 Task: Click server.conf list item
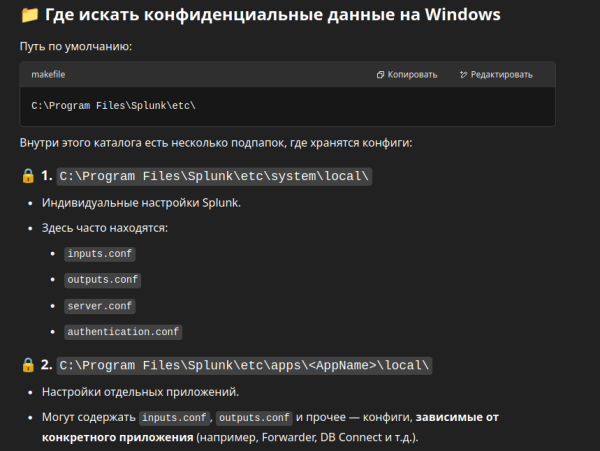coord(99,306)
